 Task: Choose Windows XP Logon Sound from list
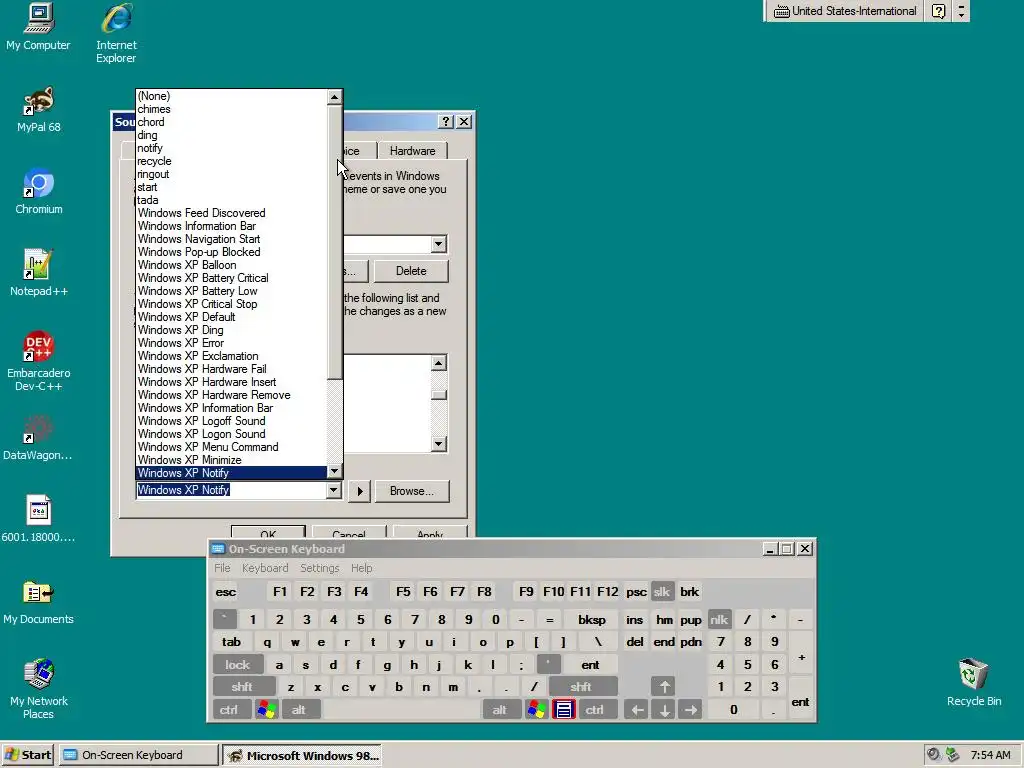click(202, 434)
